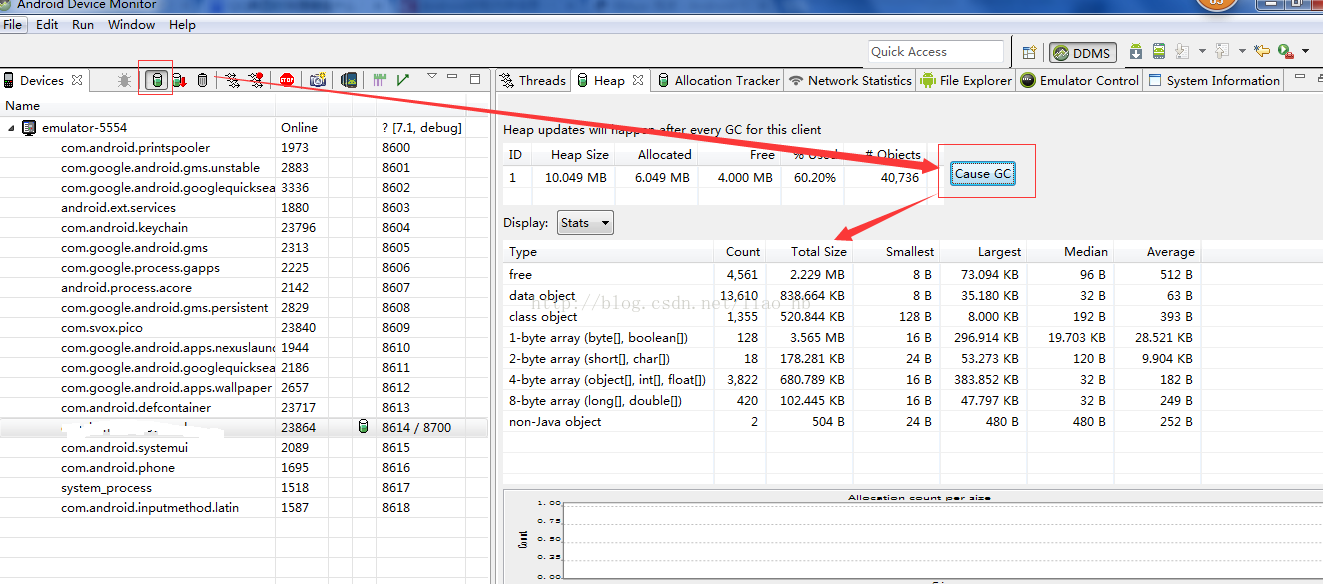Click the Dump View Hierarchy icon
Viewport: 1323px width, 584px height.
point(349,80)
